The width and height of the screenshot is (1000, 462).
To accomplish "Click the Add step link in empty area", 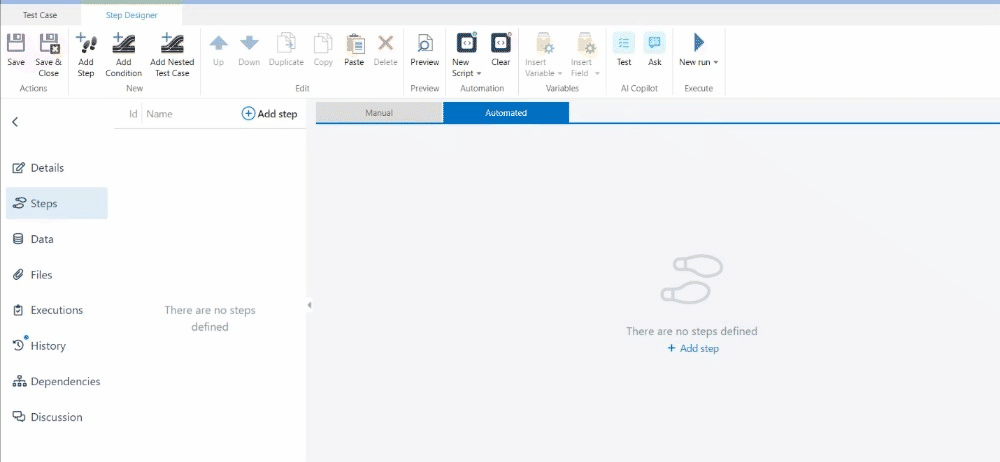I will 693,348.
